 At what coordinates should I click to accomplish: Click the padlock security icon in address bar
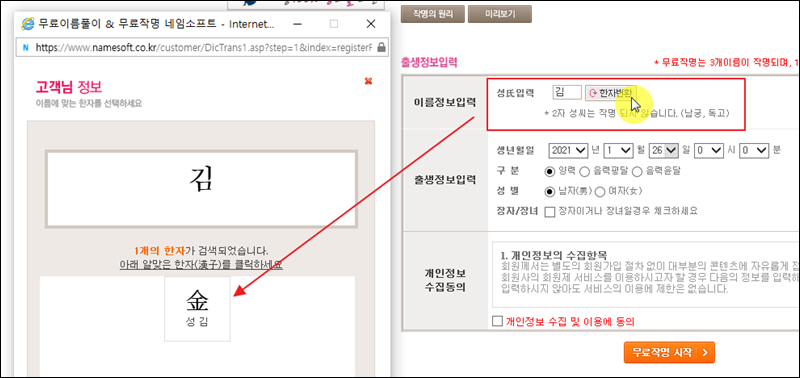pos(381,47)
